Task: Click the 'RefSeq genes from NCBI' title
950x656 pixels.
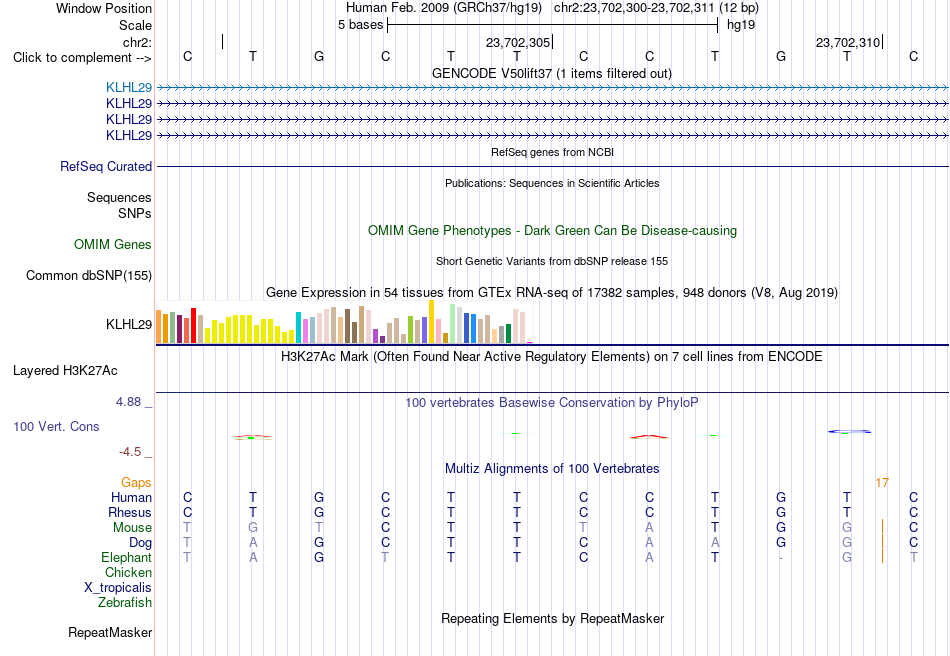Action: click(552, 152)
